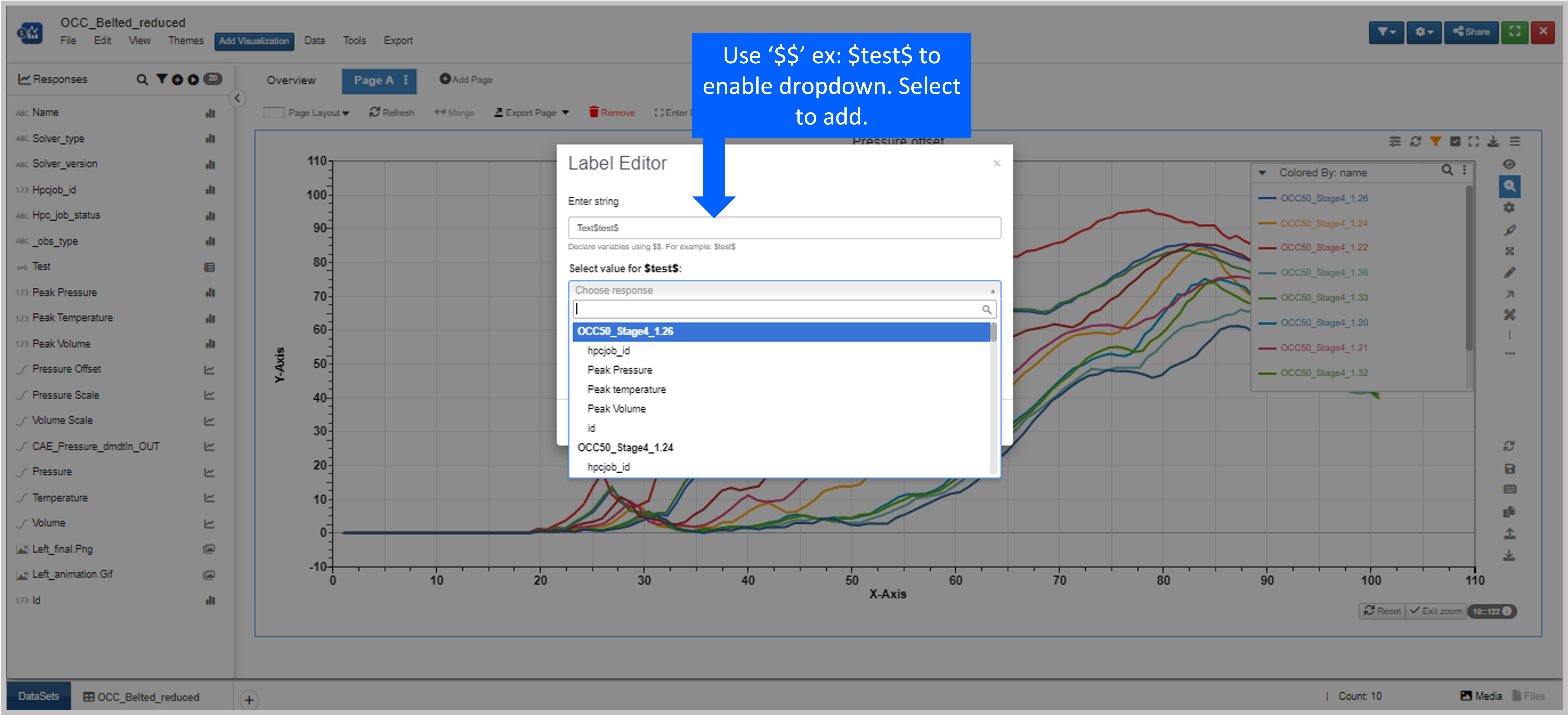1568x715 pixels.
Task: Open the File menu
Action: point(68,41)
